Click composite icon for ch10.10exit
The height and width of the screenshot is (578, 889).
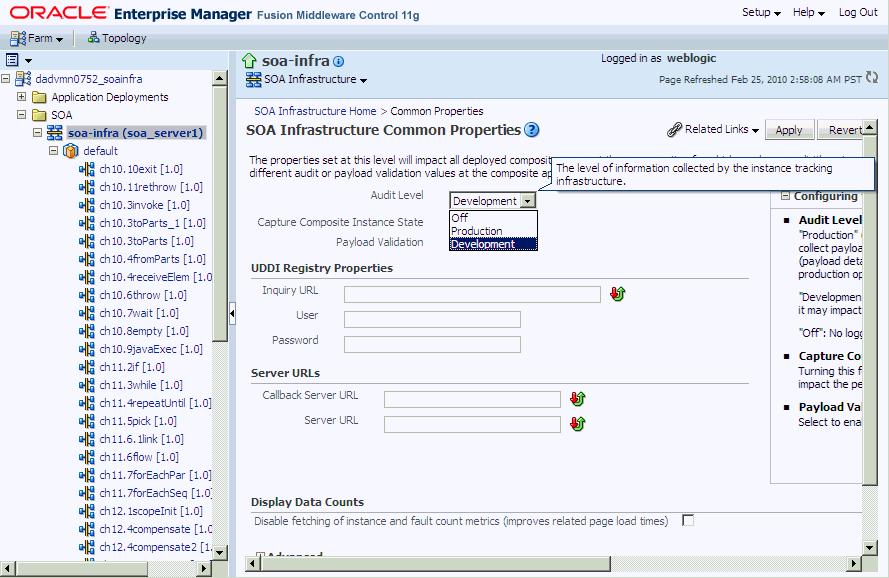(87, 169)
